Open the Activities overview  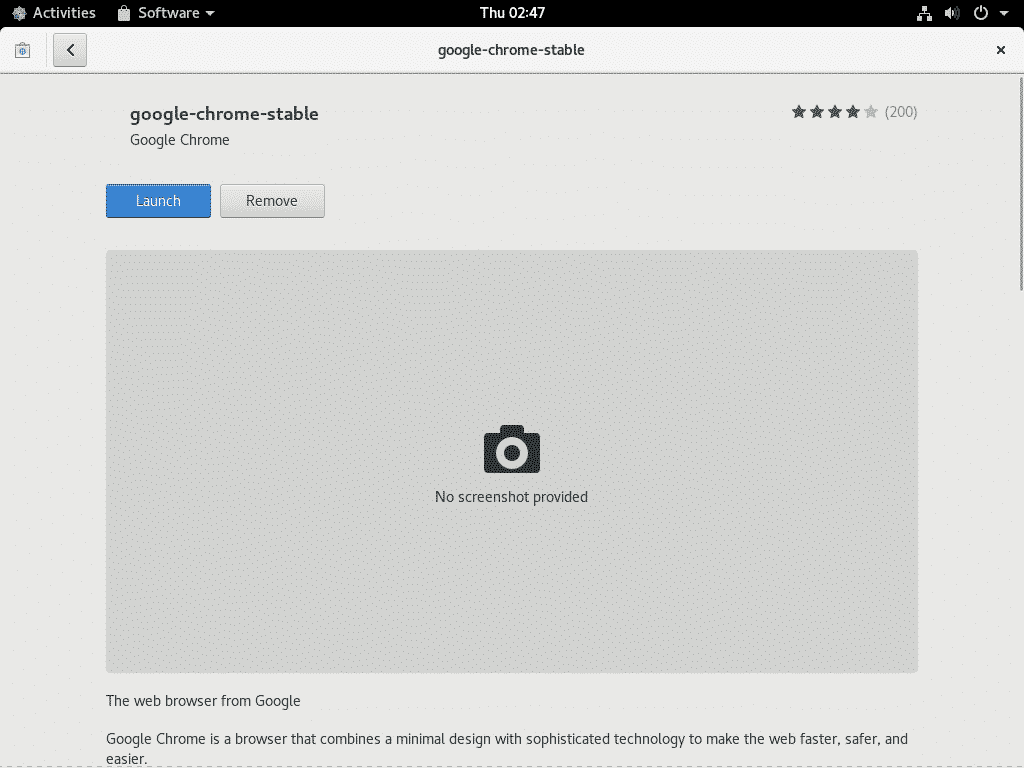click(54, 13)
